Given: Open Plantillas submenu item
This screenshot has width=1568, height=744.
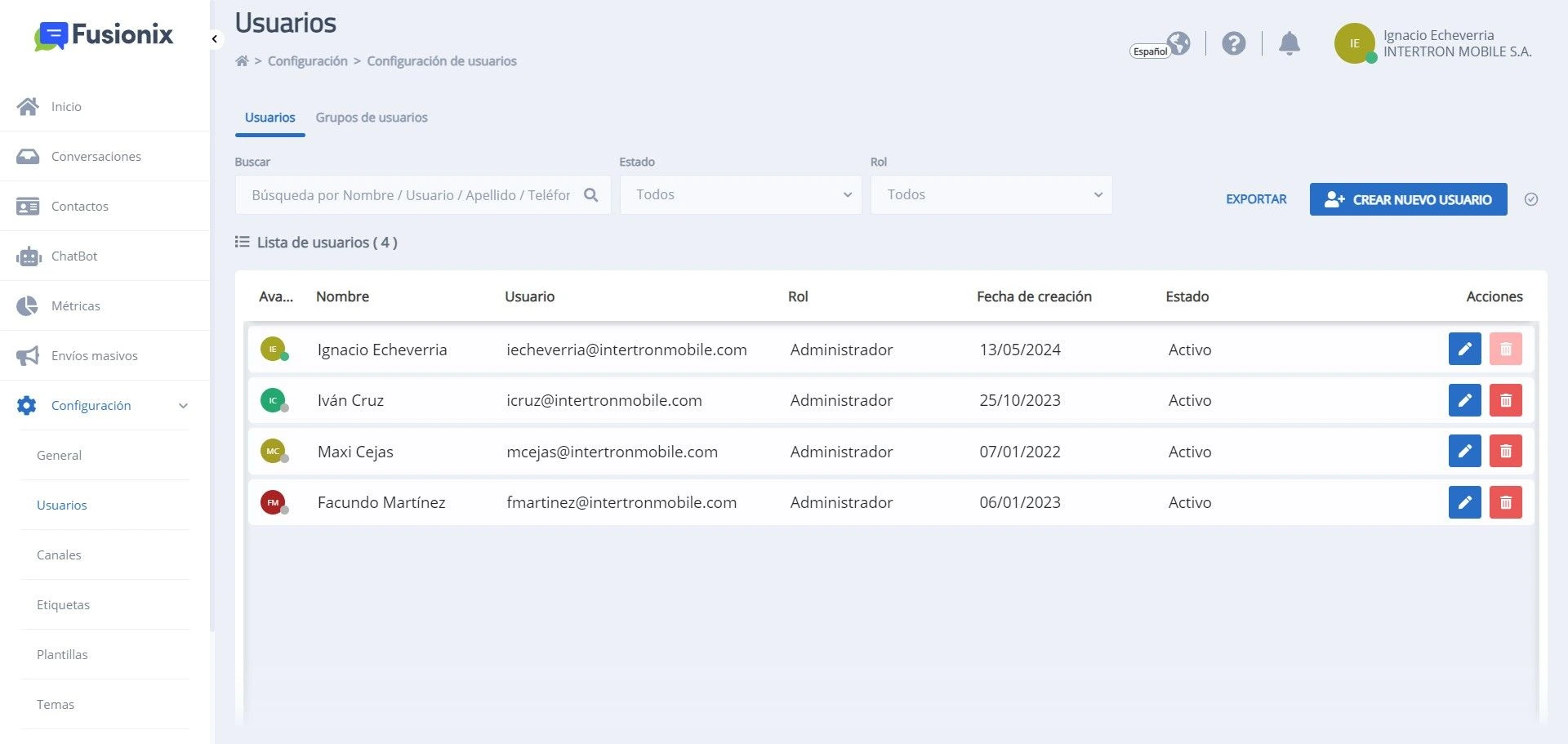Looking at the screenshot, I should click(62, 654).
